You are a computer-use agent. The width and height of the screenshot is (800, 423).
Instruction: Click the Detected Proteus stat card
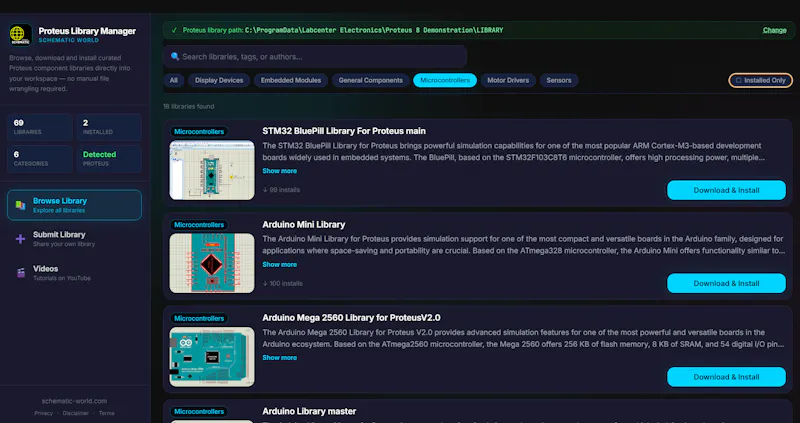[x=109, y=159]
